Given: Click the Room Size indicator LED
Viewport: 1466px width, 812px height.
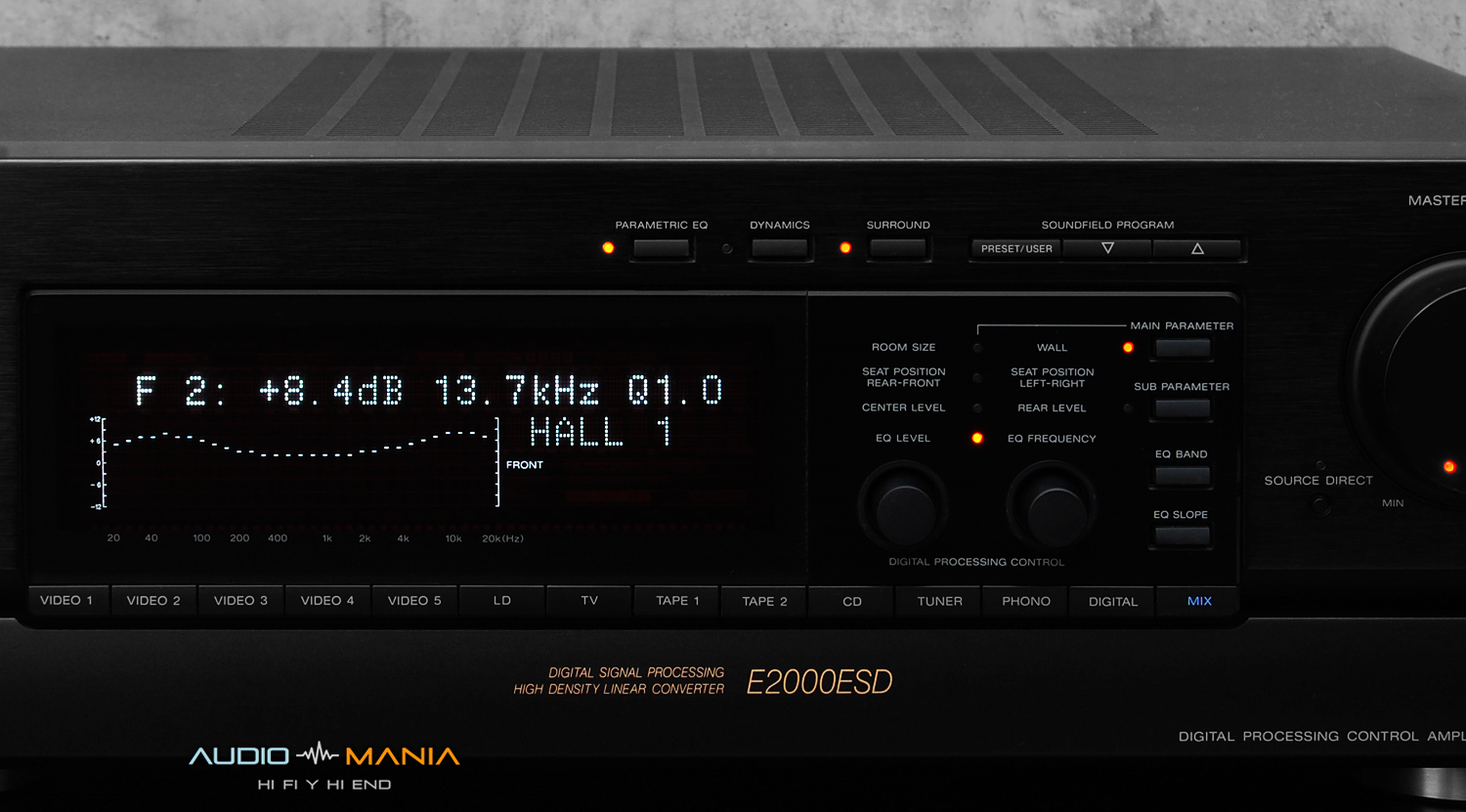Looking at the screenshot, I should tap(977, 348).
